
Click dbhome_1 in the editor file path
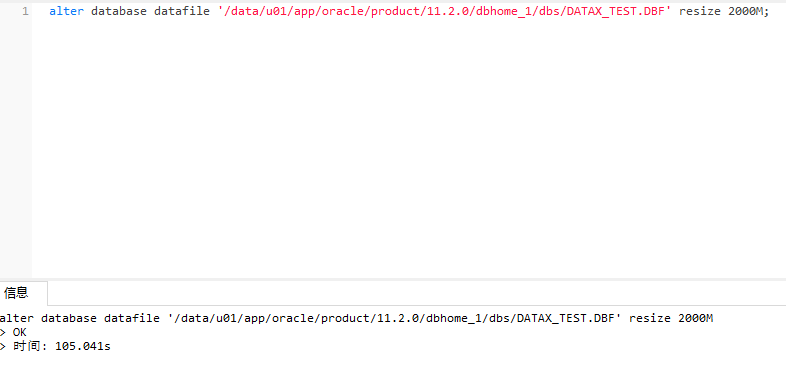(x=504, y=11)
